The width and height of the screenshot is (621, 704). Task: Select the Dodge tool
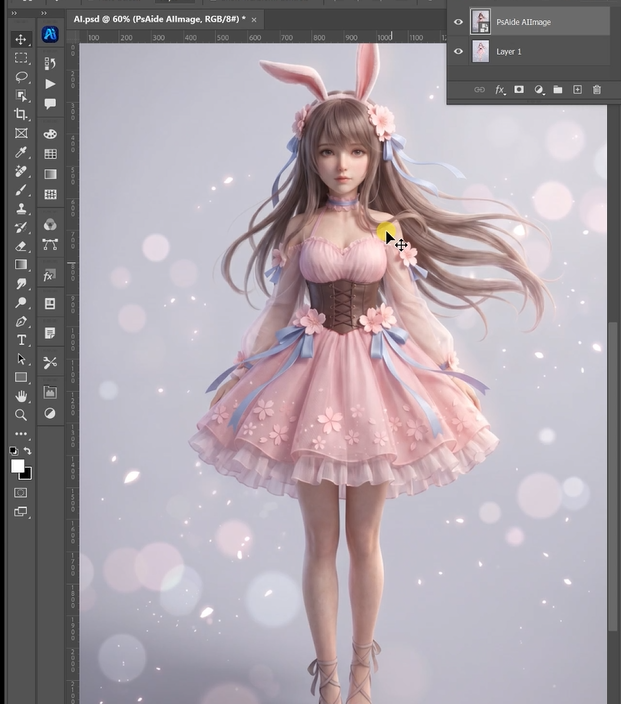[x=21, y=303]
